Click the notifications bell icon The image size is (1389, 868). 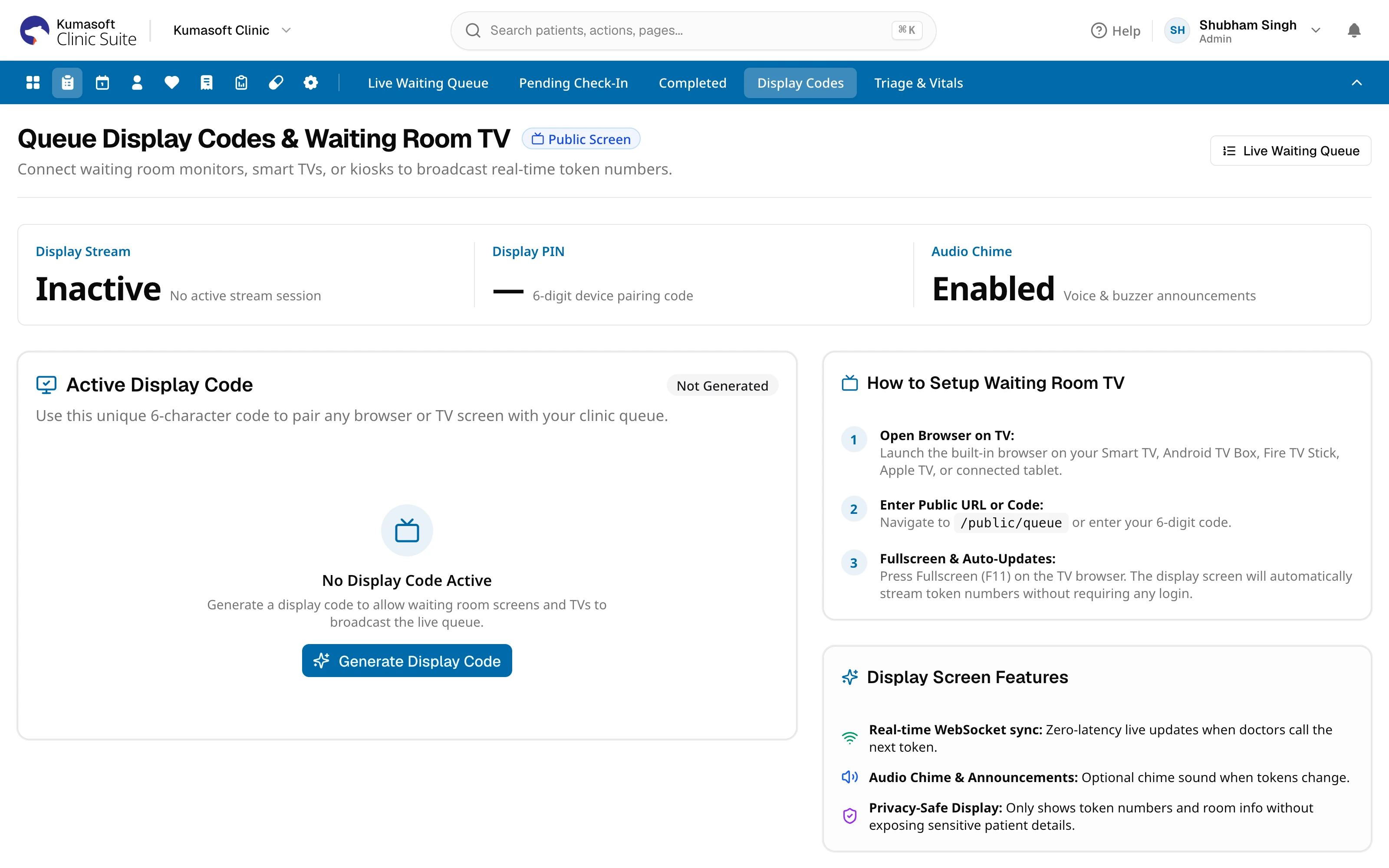pos(1354,30)
